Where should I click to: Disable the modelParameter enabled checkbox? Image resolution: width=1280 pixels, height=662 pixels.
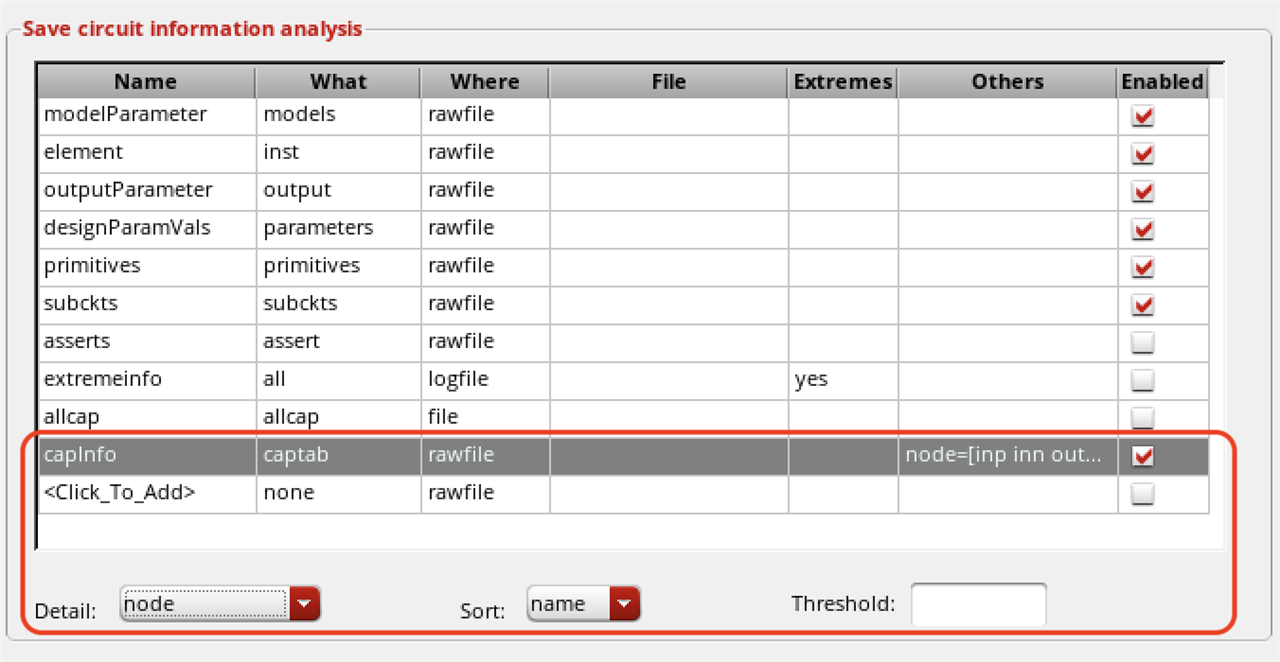point(1142,116)
